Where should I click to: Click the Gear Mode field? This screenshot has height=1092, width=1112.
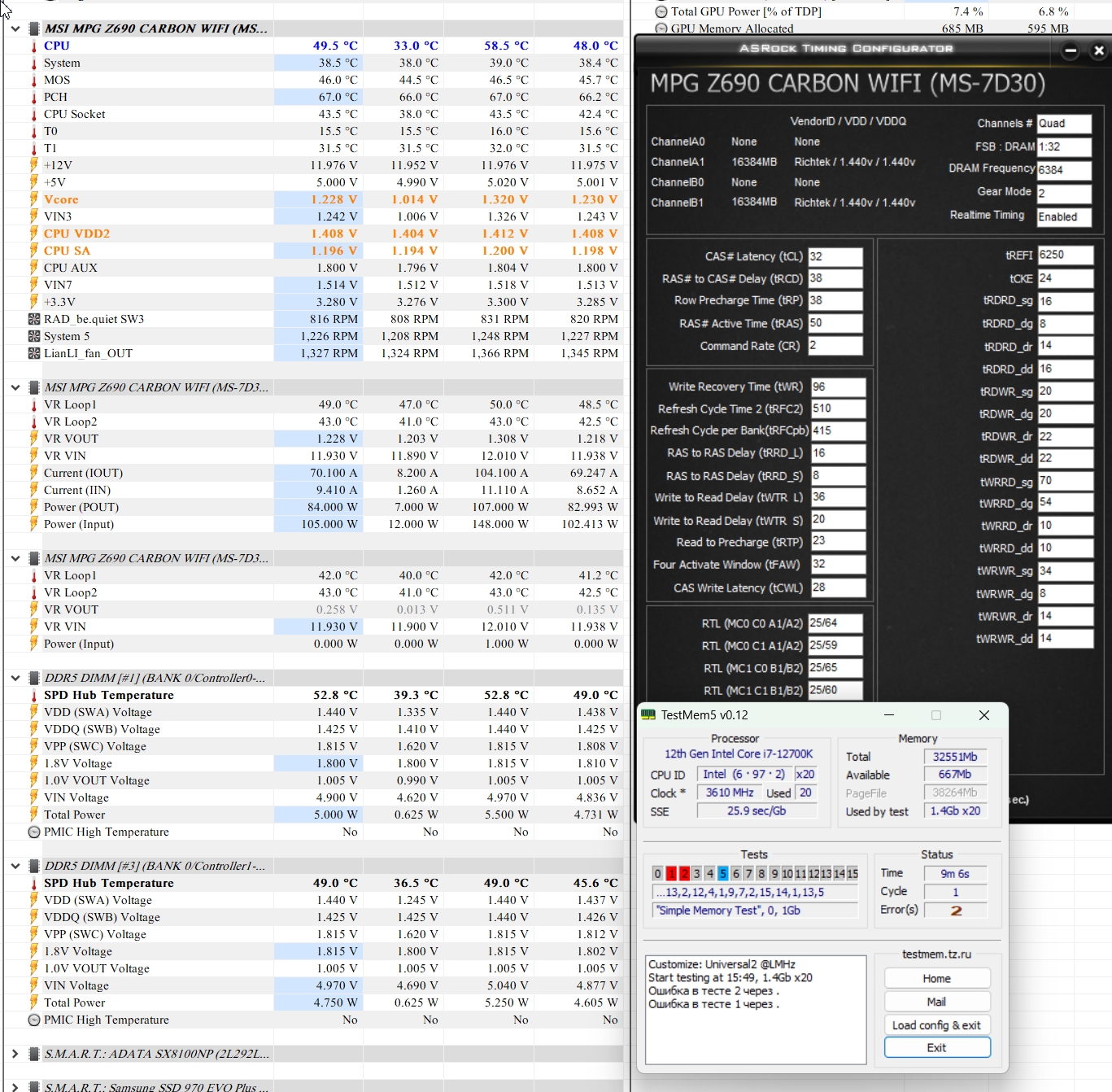click(x=1064, y=194)
